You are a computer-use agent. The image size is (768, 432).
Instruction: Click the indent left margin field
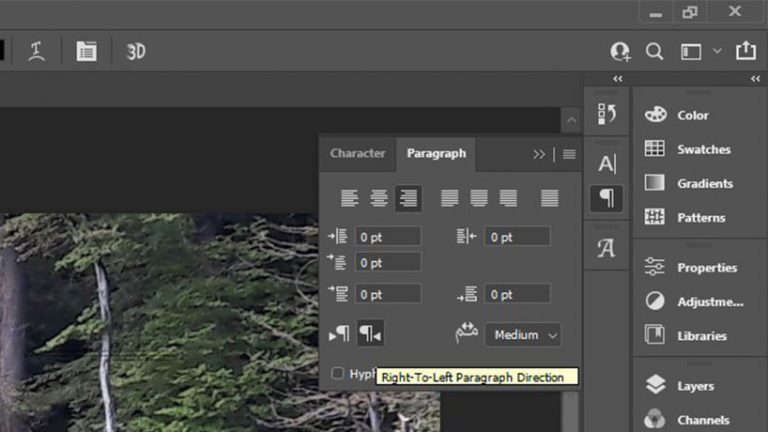point(388,237)
